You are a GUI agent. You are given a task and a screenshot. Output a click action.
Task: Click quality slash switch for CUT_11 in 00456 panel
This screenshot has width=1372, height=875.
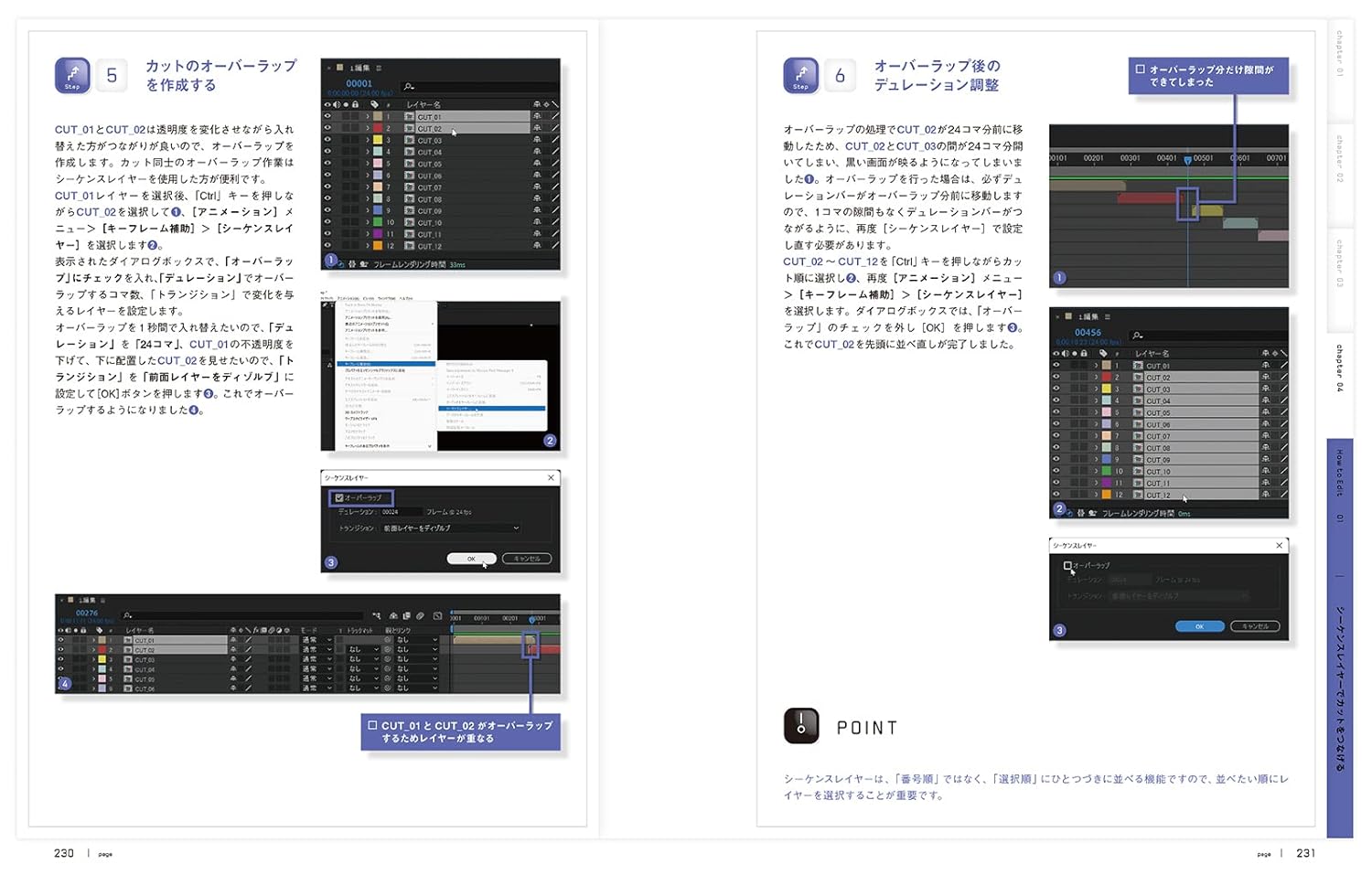[1284, 484]
